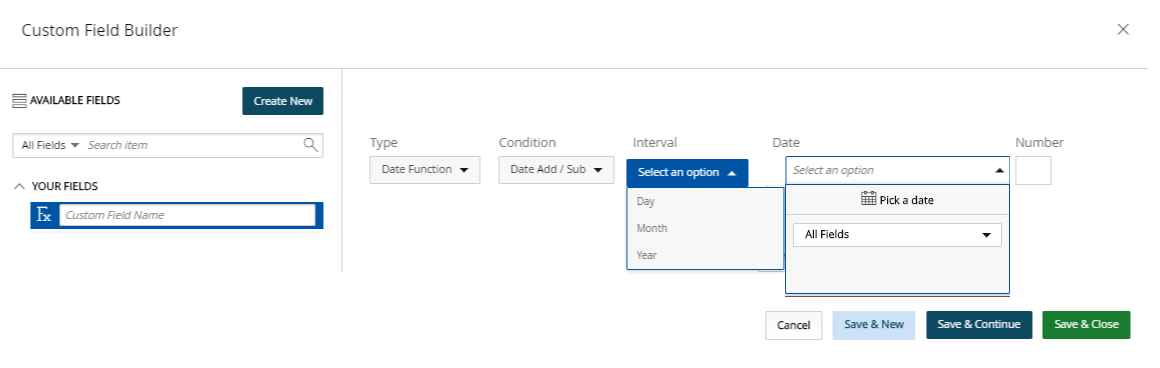
Task: Click the Cancel button
Action: pos(794,325)
